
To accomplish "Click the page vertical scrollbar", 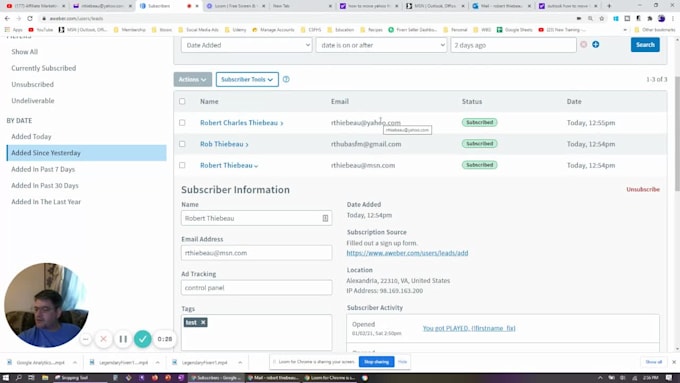I will [x=677, y=134].
